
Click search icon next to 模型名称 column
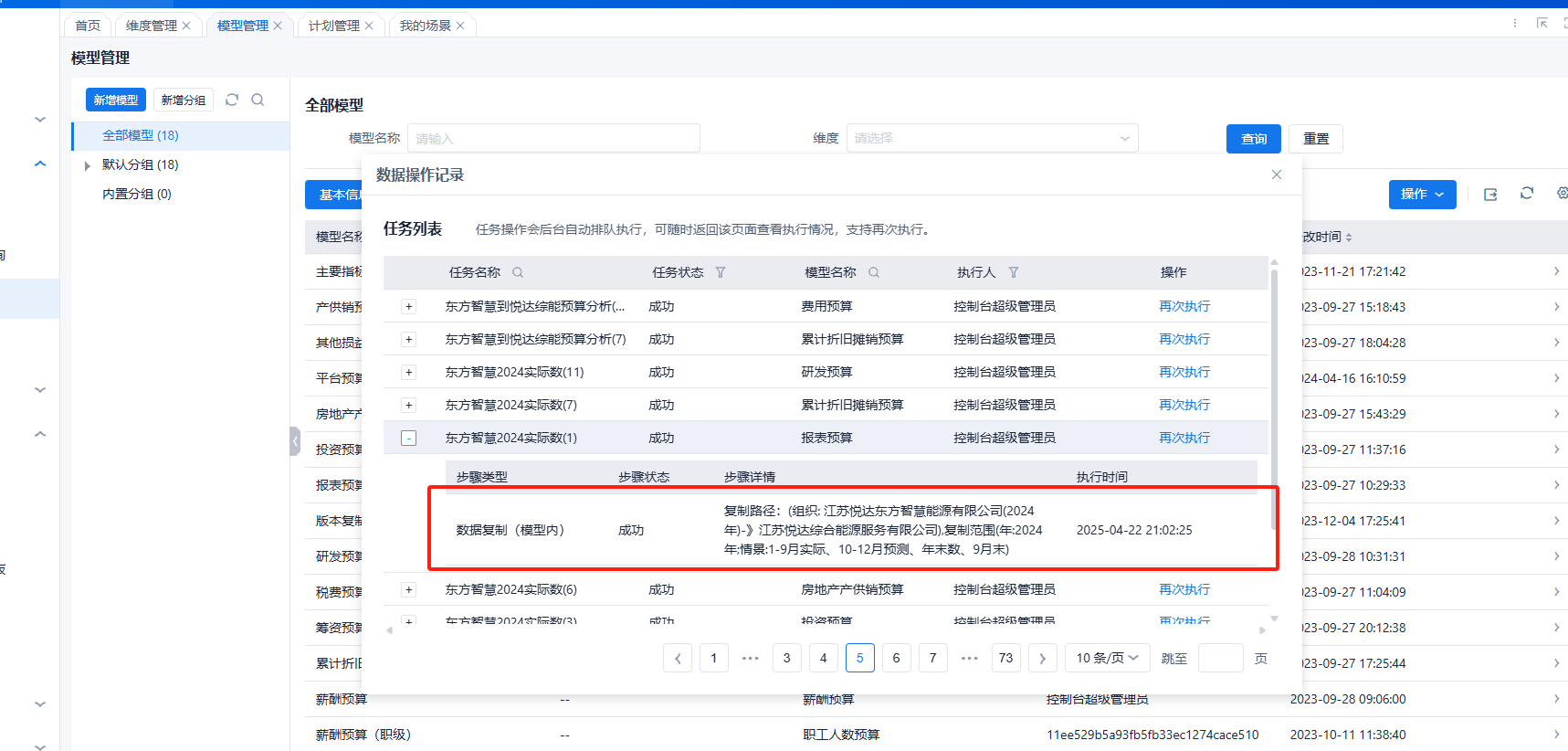pyautogui.click(x=874, y=272)
